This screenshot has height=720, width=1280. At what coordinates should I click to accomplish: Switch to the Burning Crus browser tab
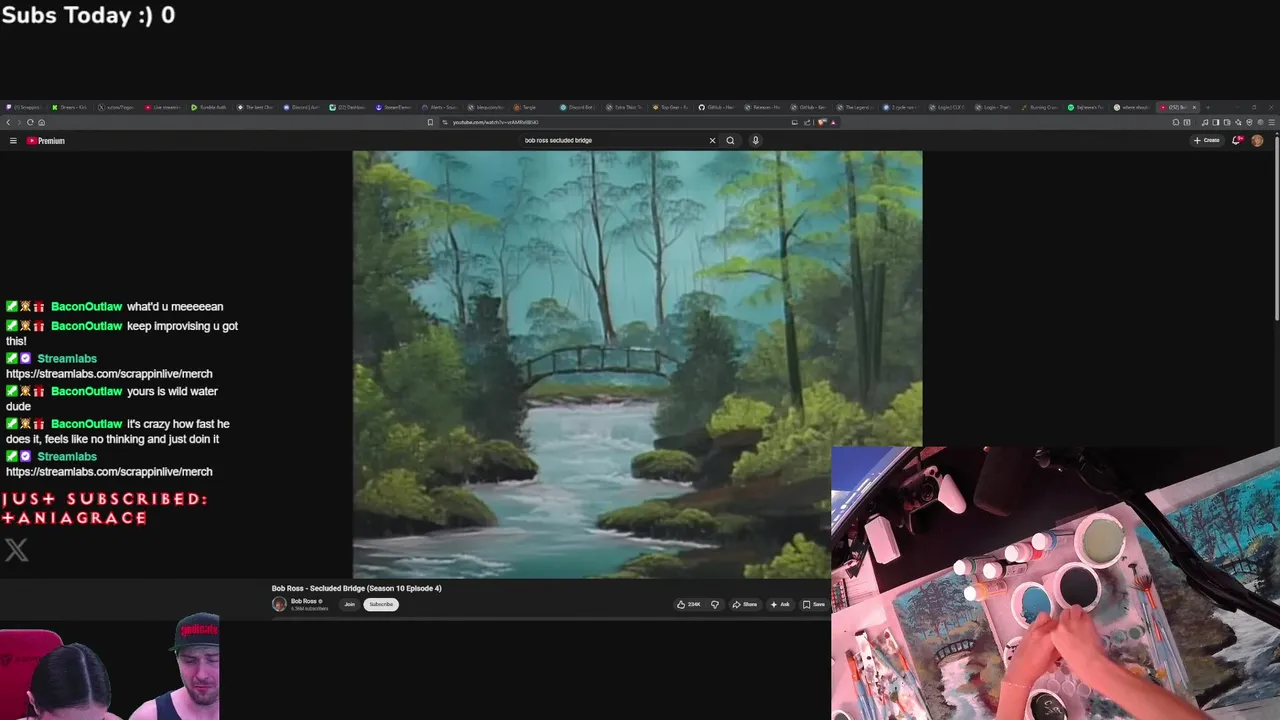[1041, 107]
